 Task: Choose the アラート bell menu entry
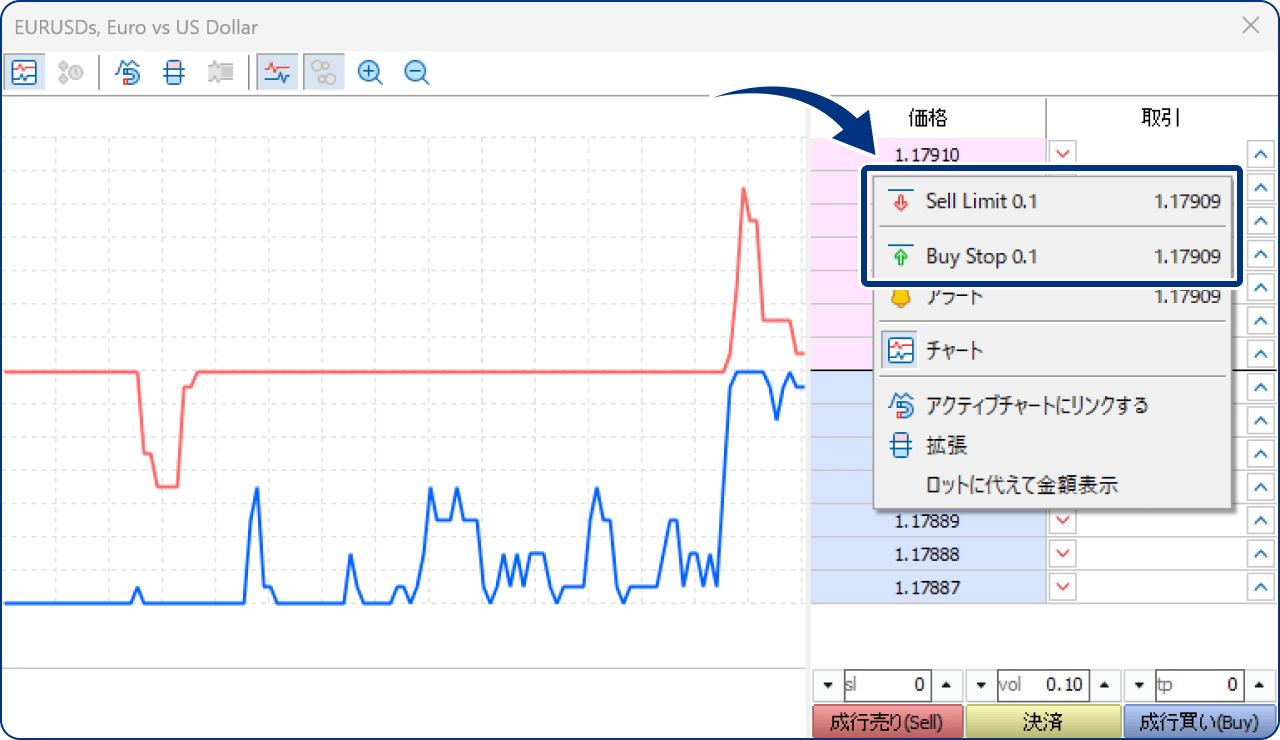(1052, 297)
